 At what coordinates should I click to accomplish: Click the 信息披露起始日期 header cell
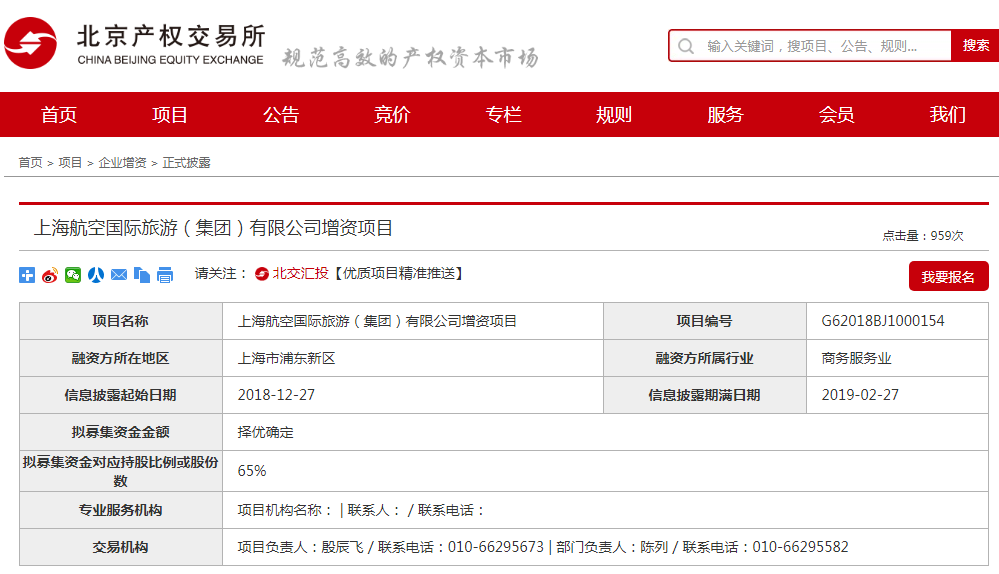coord(120,395)
